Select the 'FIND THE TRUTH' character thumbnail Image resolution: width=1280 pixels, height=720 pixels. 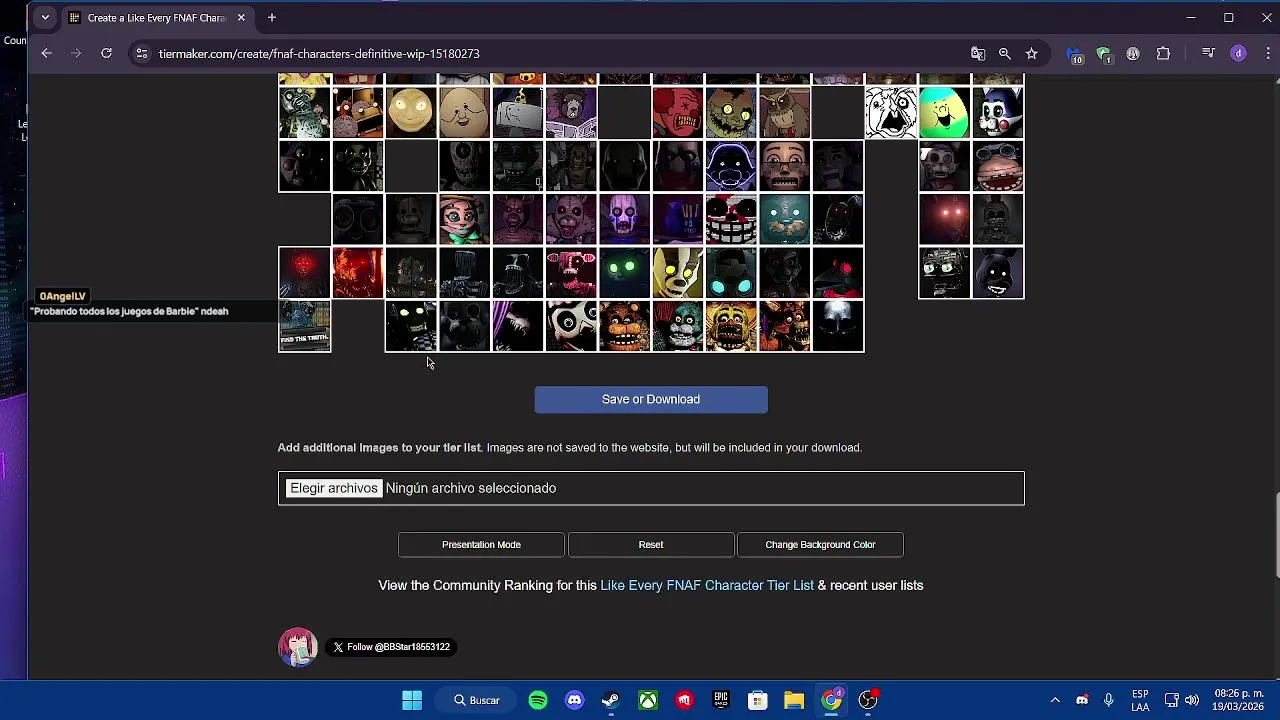pos(305,327)
